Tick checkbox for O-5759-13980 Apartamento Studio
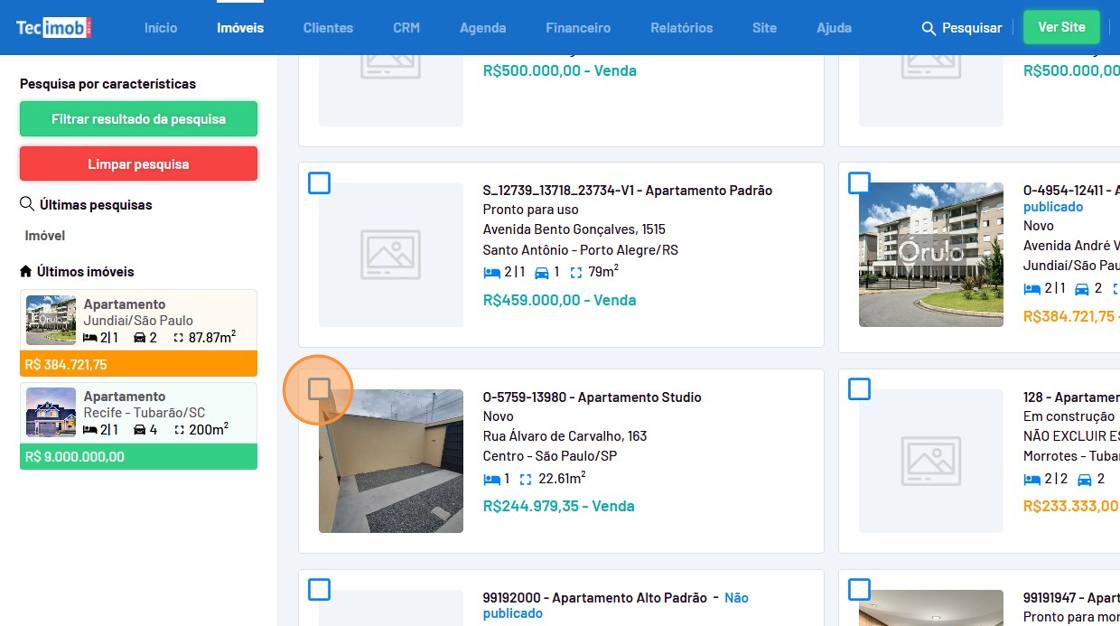The width and height of the screenshot is (1120, 626). [319, 389]
